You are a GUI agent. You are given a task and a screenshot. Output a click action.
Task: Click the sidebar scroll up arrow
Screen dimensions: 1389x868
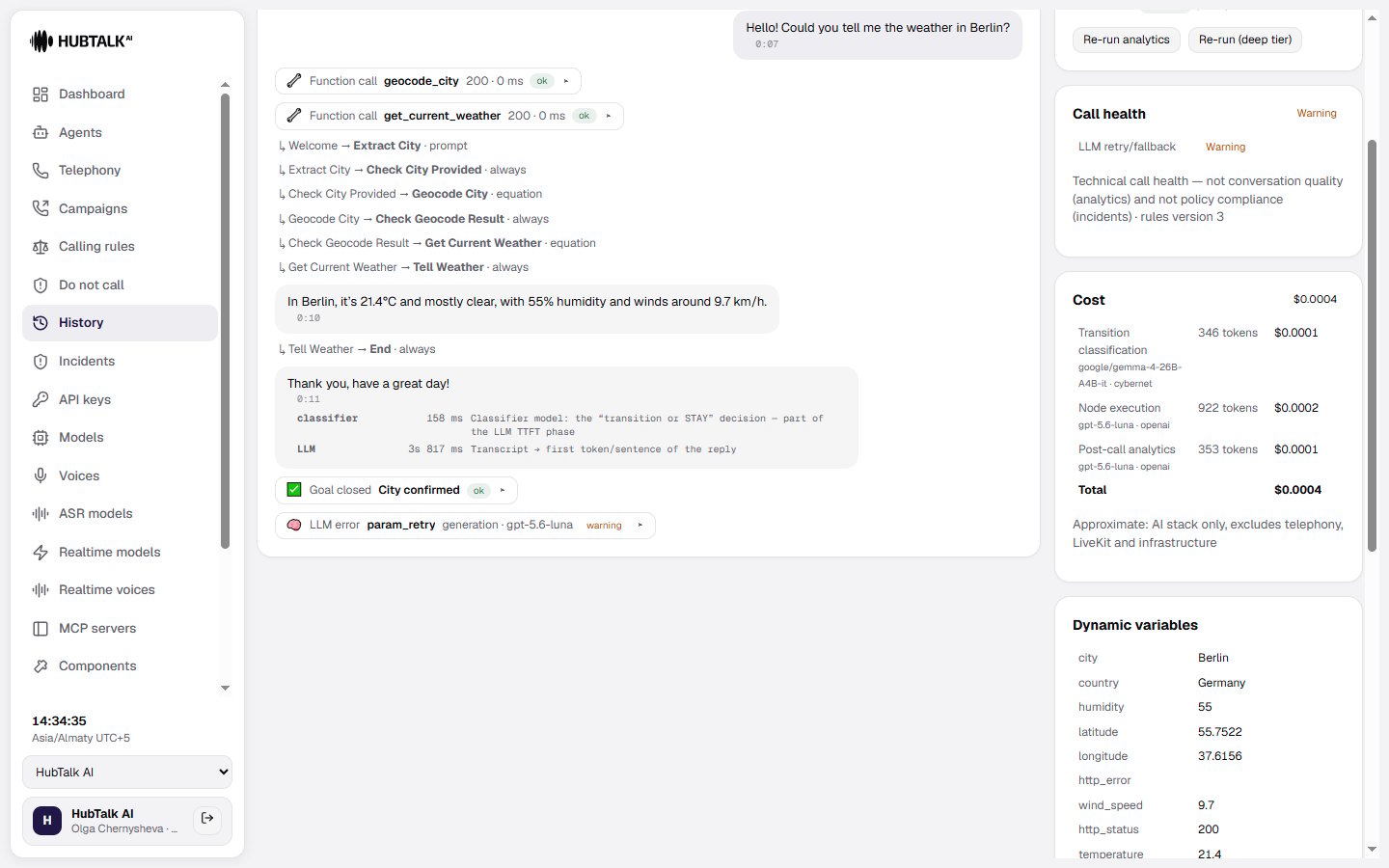[x=225, y=85]
